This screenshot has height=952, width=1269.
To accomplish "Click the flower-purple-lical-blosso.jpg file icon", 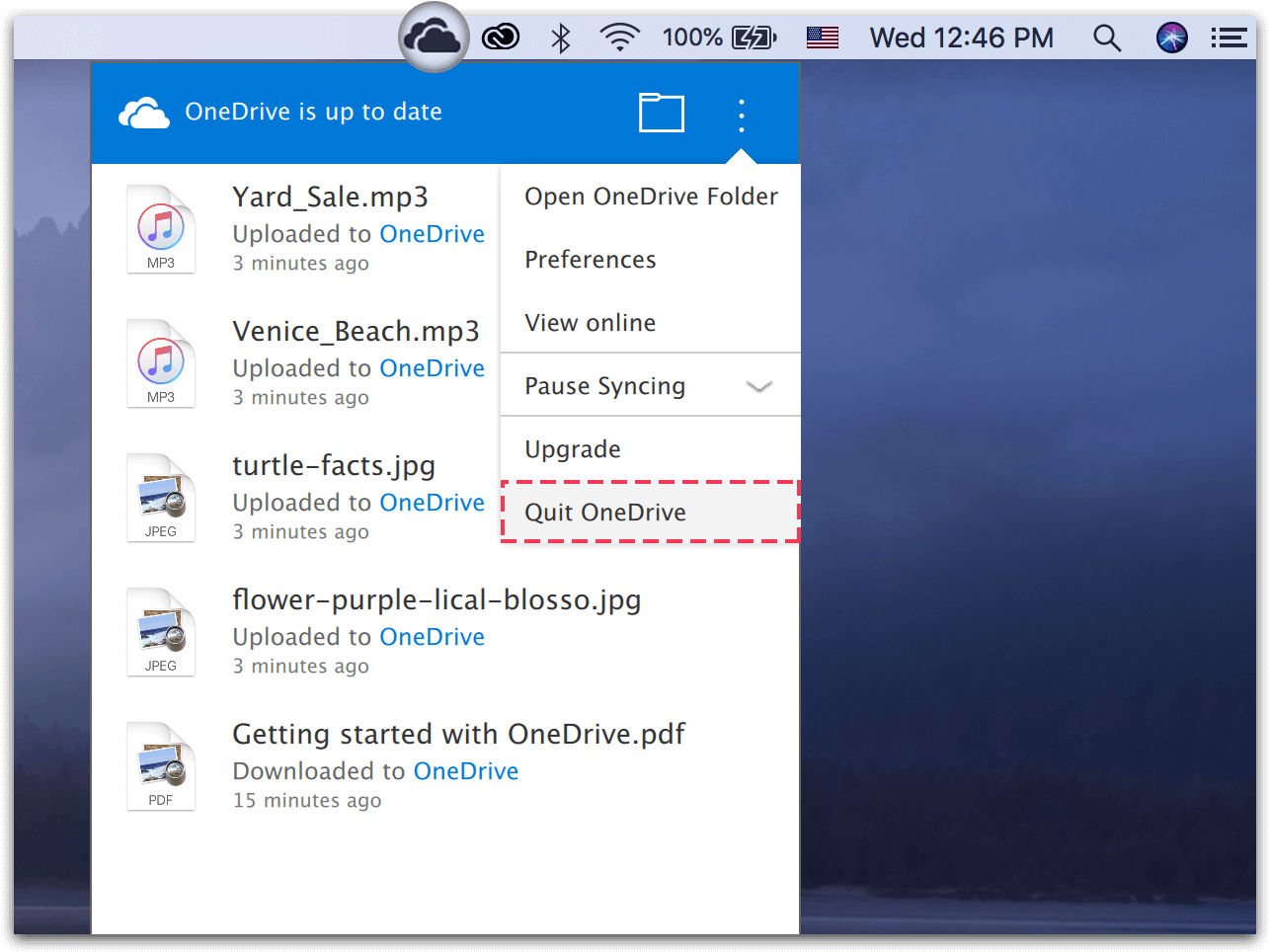I will [161, 632].
